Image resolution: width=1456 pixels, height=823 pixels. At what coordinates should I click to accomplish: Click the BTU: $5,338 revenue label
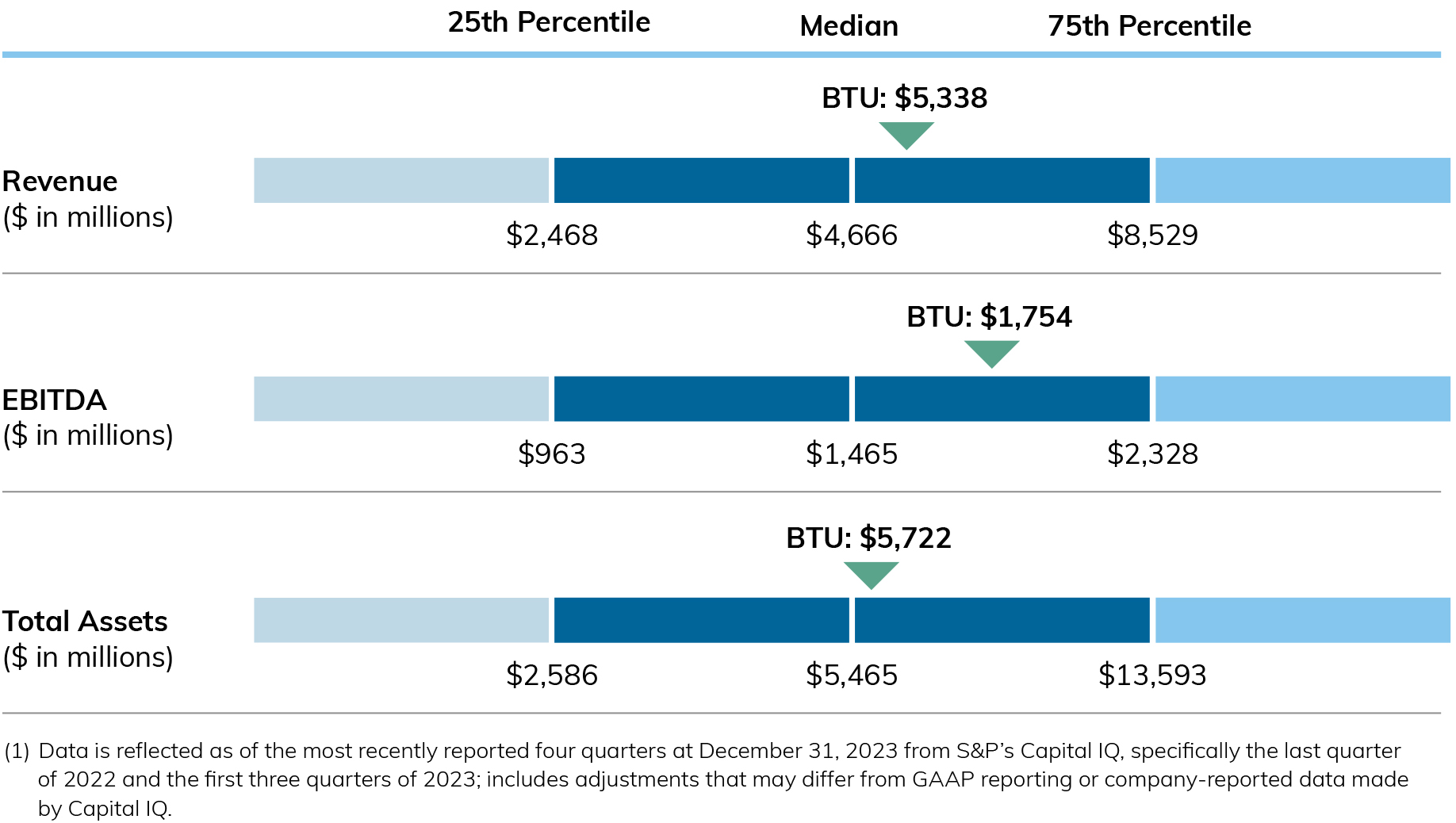[904, 98]
